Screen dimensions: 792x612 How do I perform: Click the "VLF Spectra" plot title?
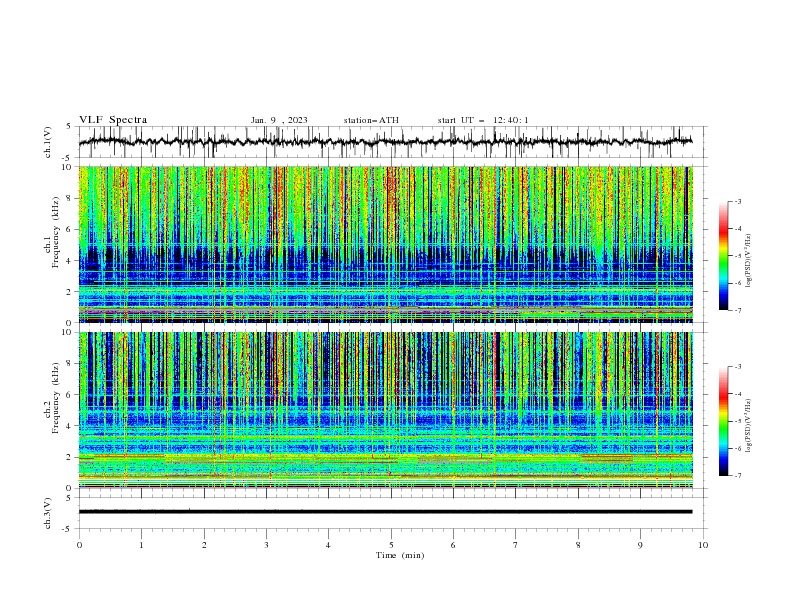113,120
